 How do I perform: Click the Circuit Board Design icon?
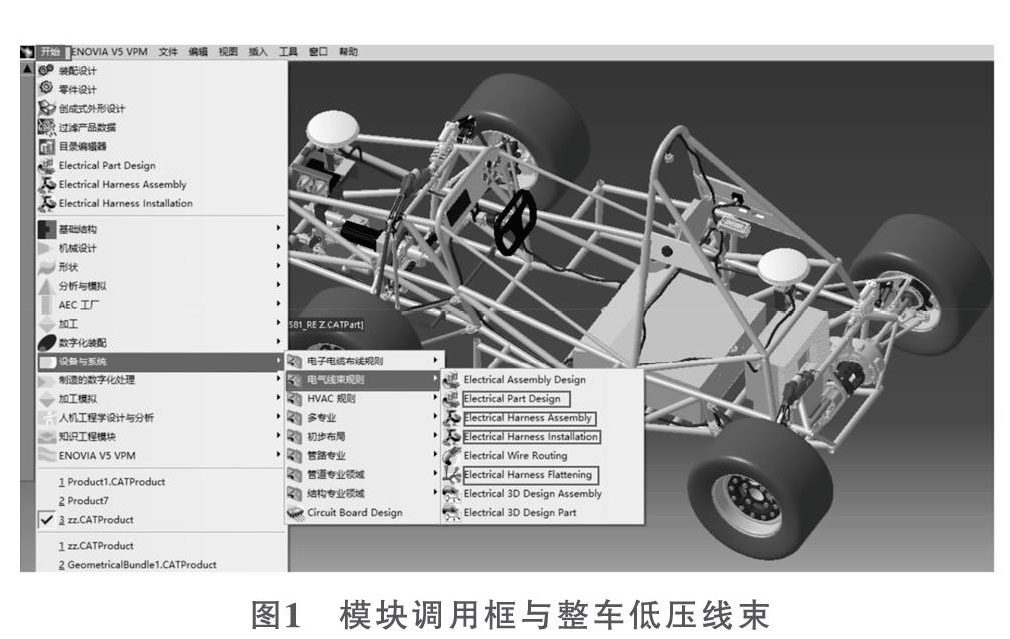point(294,513)
